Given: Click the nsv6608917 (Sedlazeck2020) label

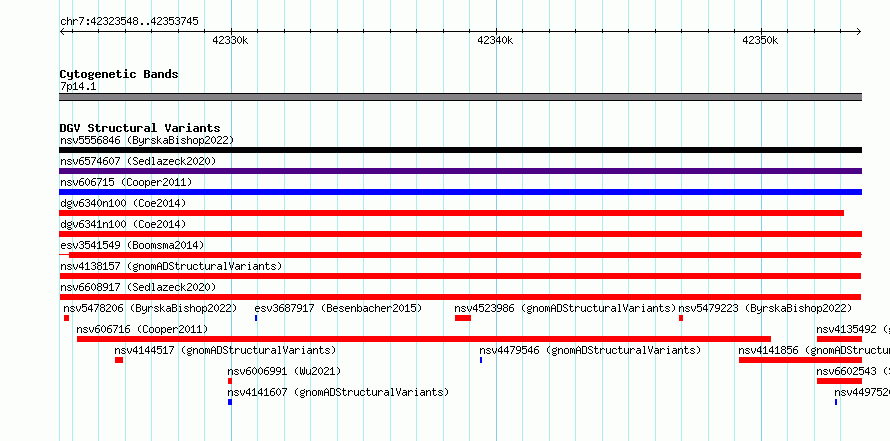Looking at the screenshot, I should (138, 287).
